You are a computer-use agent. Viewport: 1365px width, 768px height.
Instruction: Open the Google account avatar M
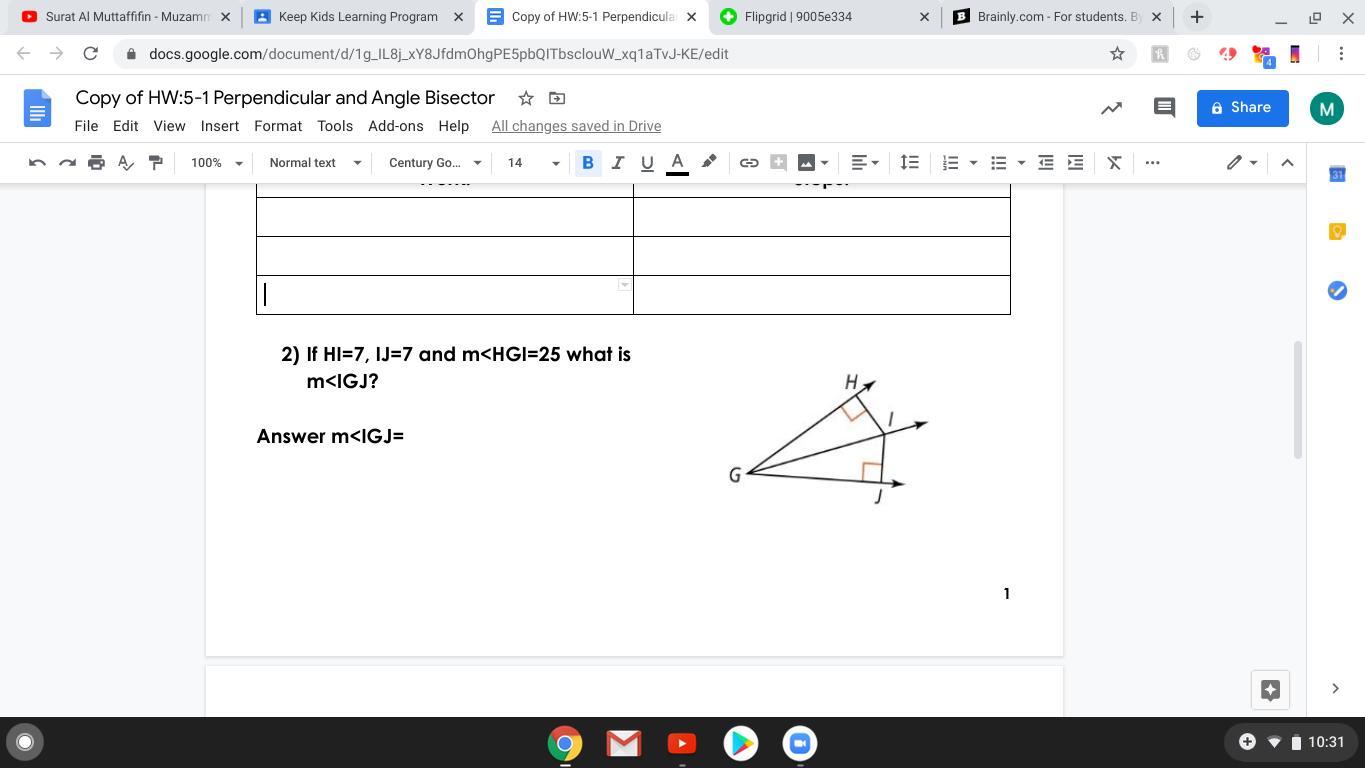(x=1327, y=108)
